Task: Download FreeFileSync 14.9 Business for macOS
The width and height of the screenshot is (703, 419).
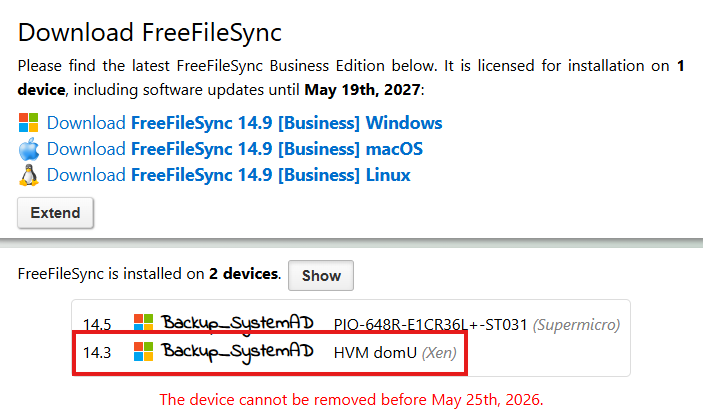Action: point(234,149)
